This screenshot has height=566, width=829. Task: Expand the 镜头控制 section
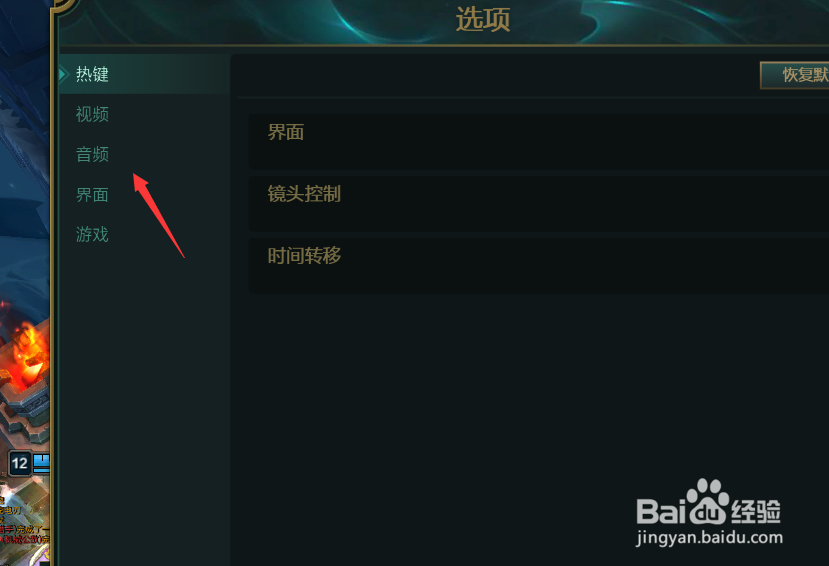(539, 203)
